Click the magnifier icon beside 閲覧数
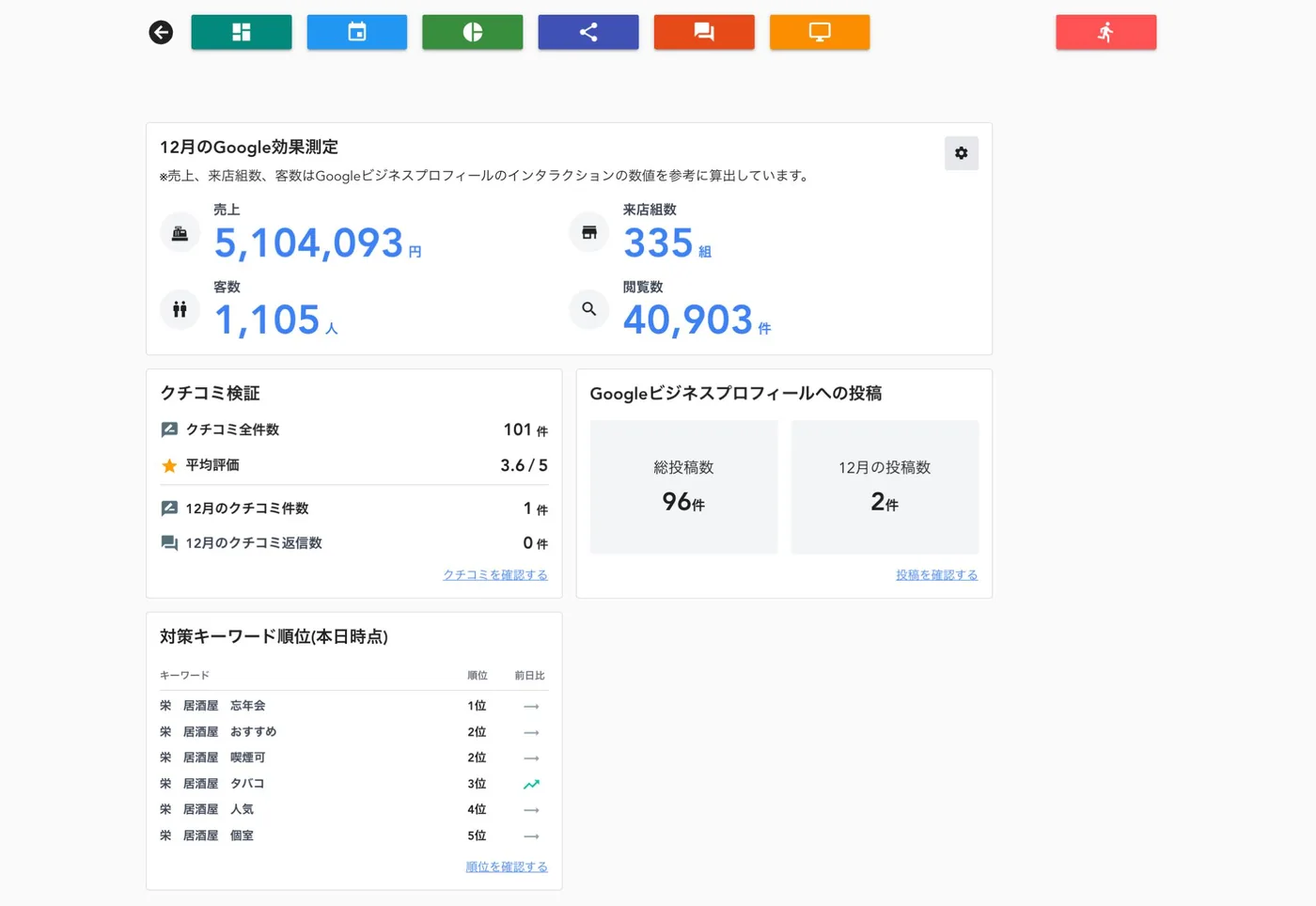1316x906 pixels. pos(589,309)
